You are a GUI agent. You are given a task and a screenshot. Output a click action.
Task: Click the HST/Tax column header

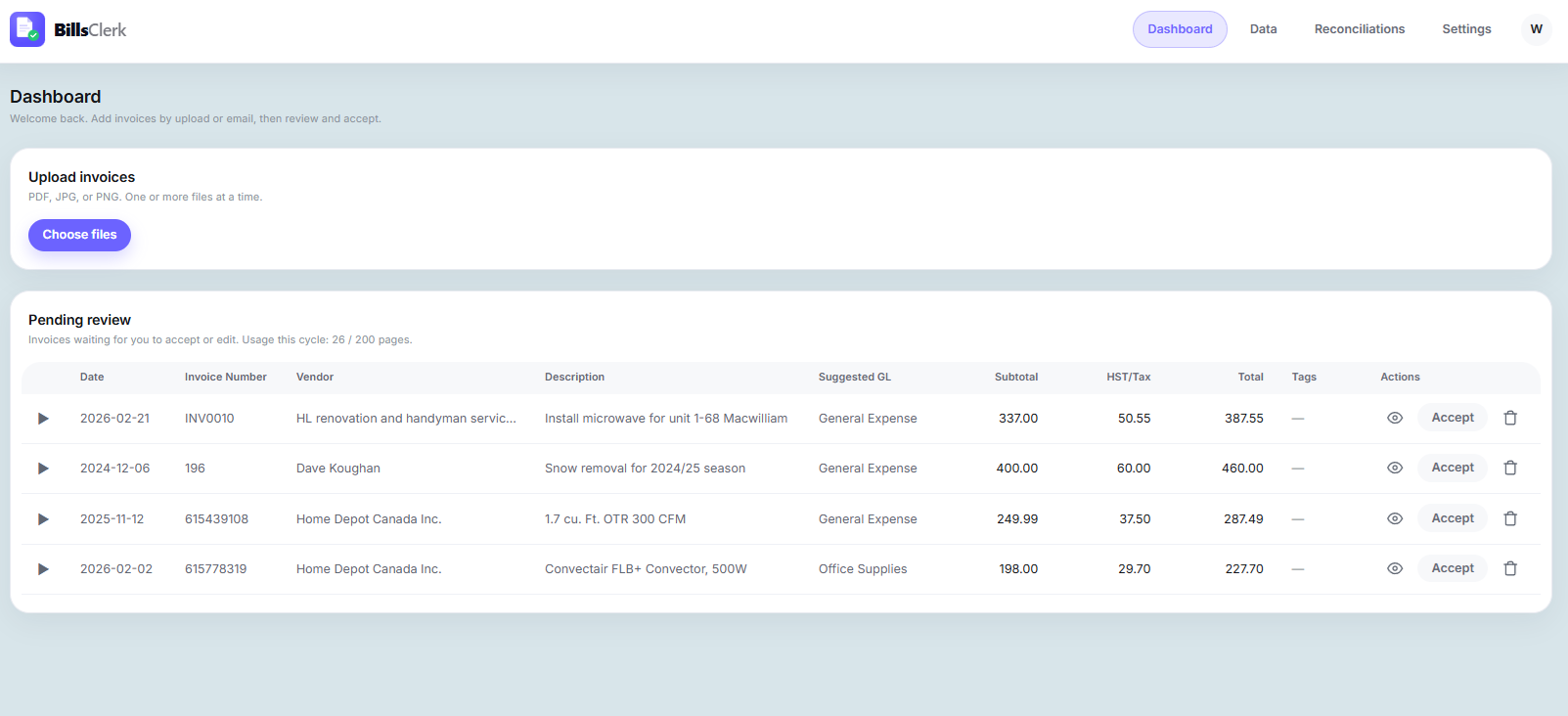(x=1129, y=377)
